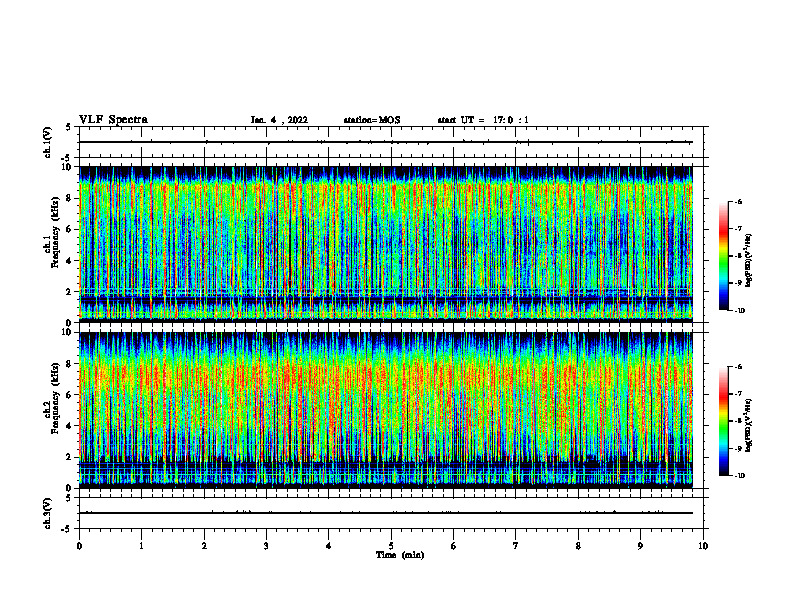This screenshot has height=612, width=792.
Task: Click the time axis tick label "3"
Action: (x=266, y=545)
